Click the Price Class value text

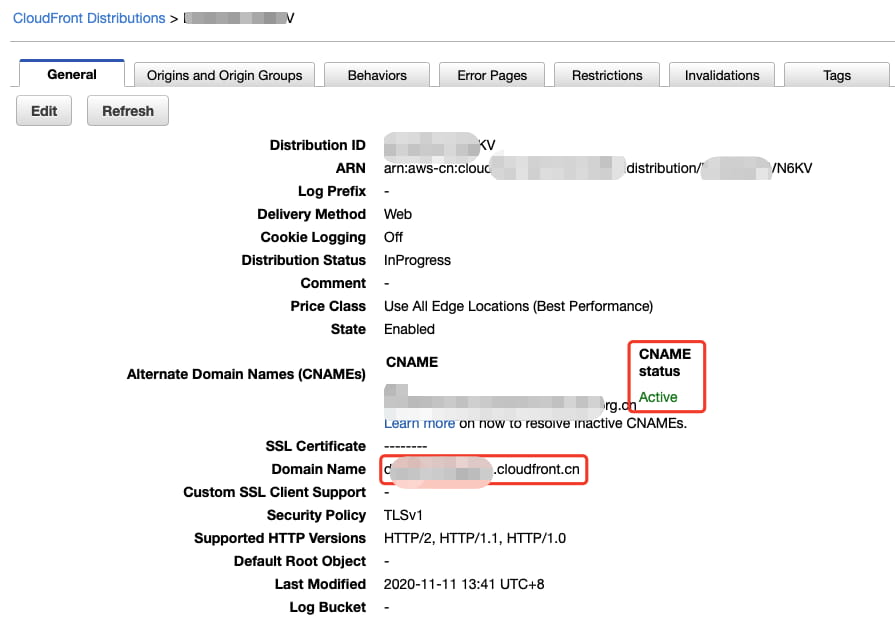point(518,306)
